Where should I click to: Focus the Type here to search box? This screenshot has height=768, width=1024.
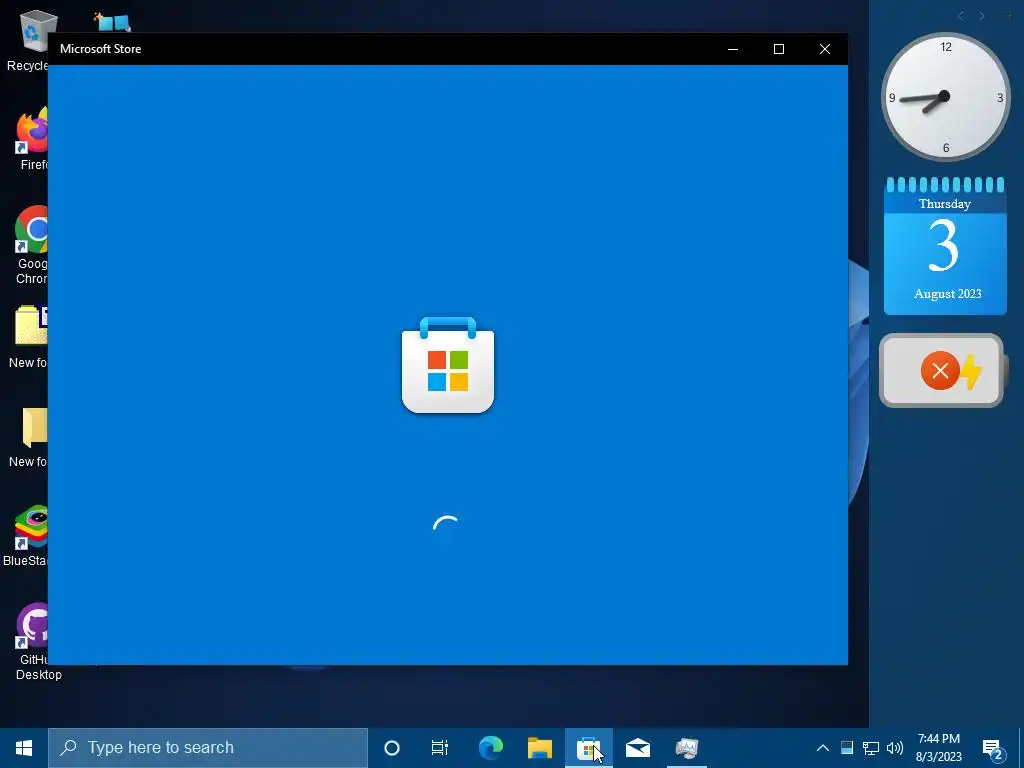pos(208,748)
